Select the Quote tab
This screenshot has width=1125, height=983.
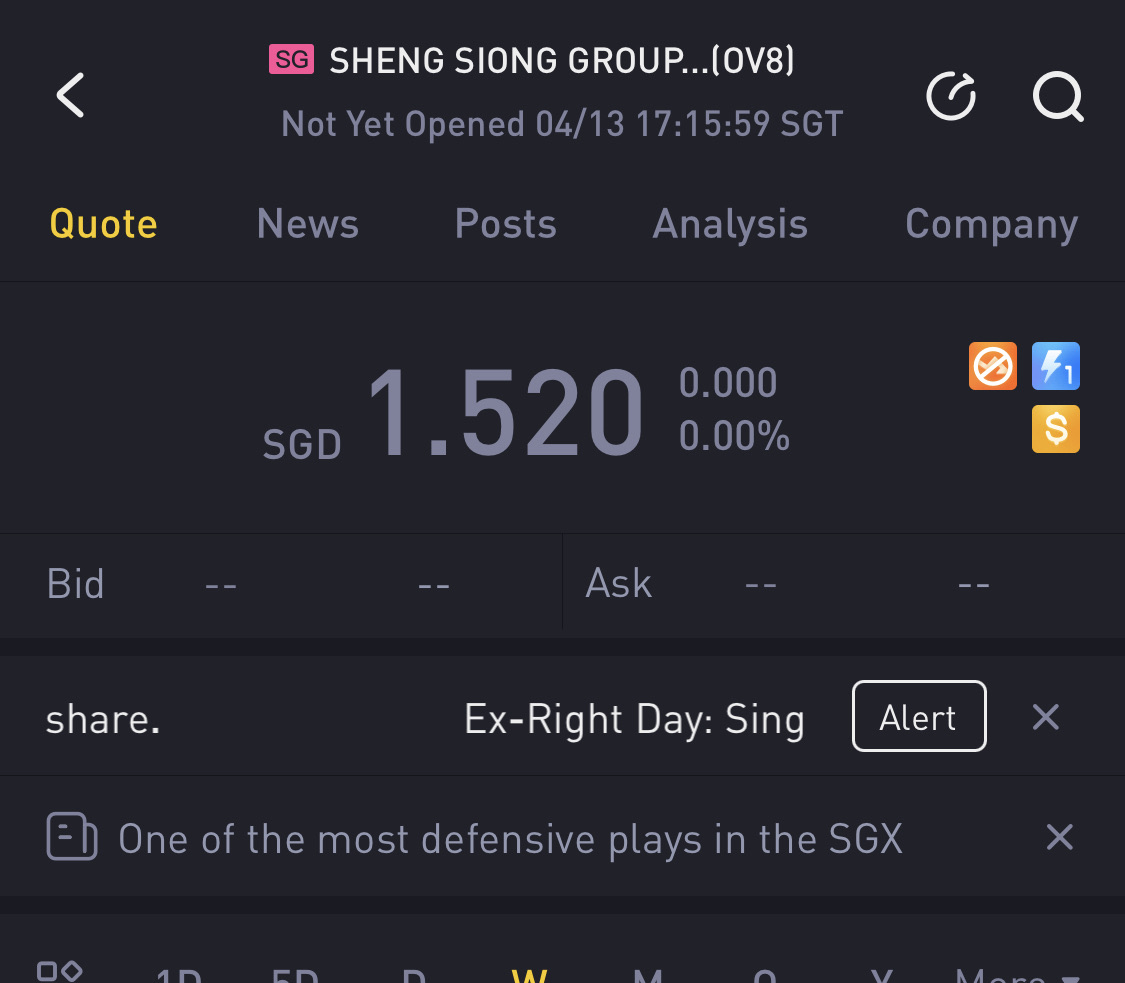pyautogui.click(x=104, y=224)
